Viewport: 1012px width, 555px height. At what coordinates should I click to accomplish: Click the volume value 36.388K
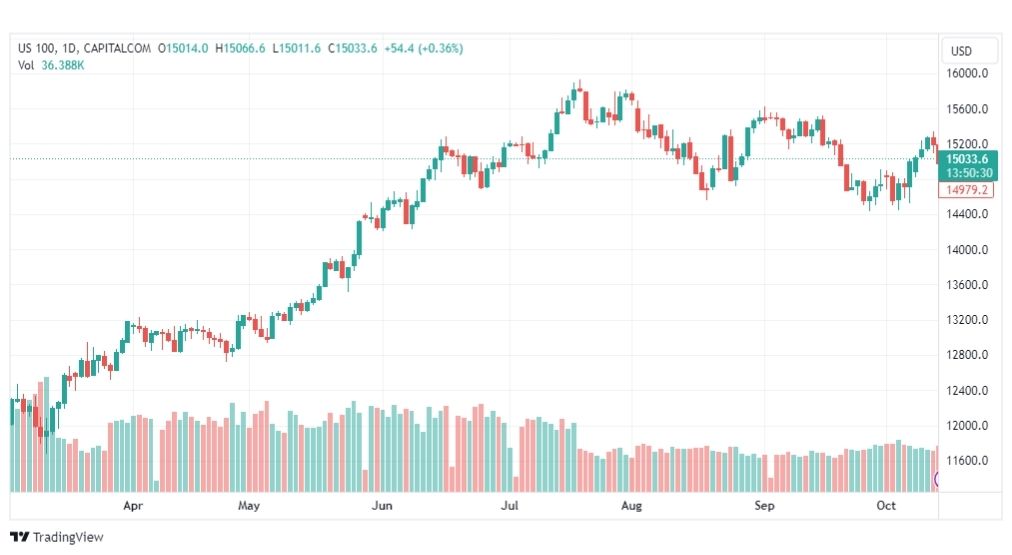pos(61,66)
